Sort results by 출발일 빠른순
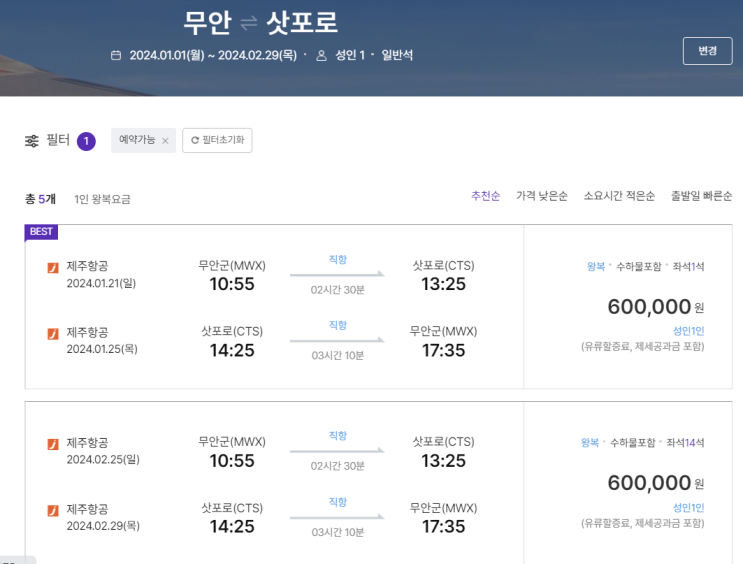 tap(701, 196)
